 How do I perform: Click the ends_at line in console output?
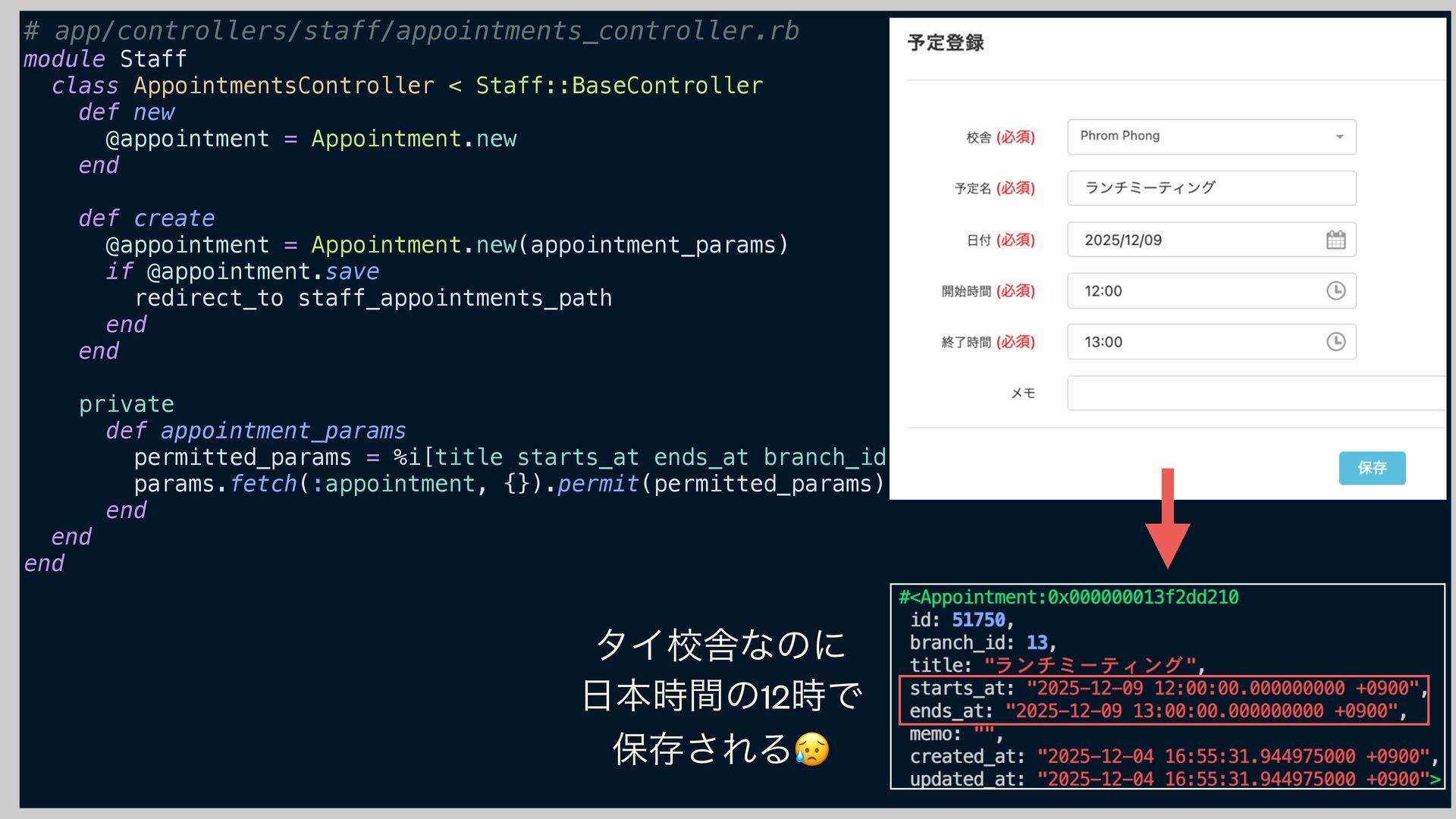[x=1153, y=711]
